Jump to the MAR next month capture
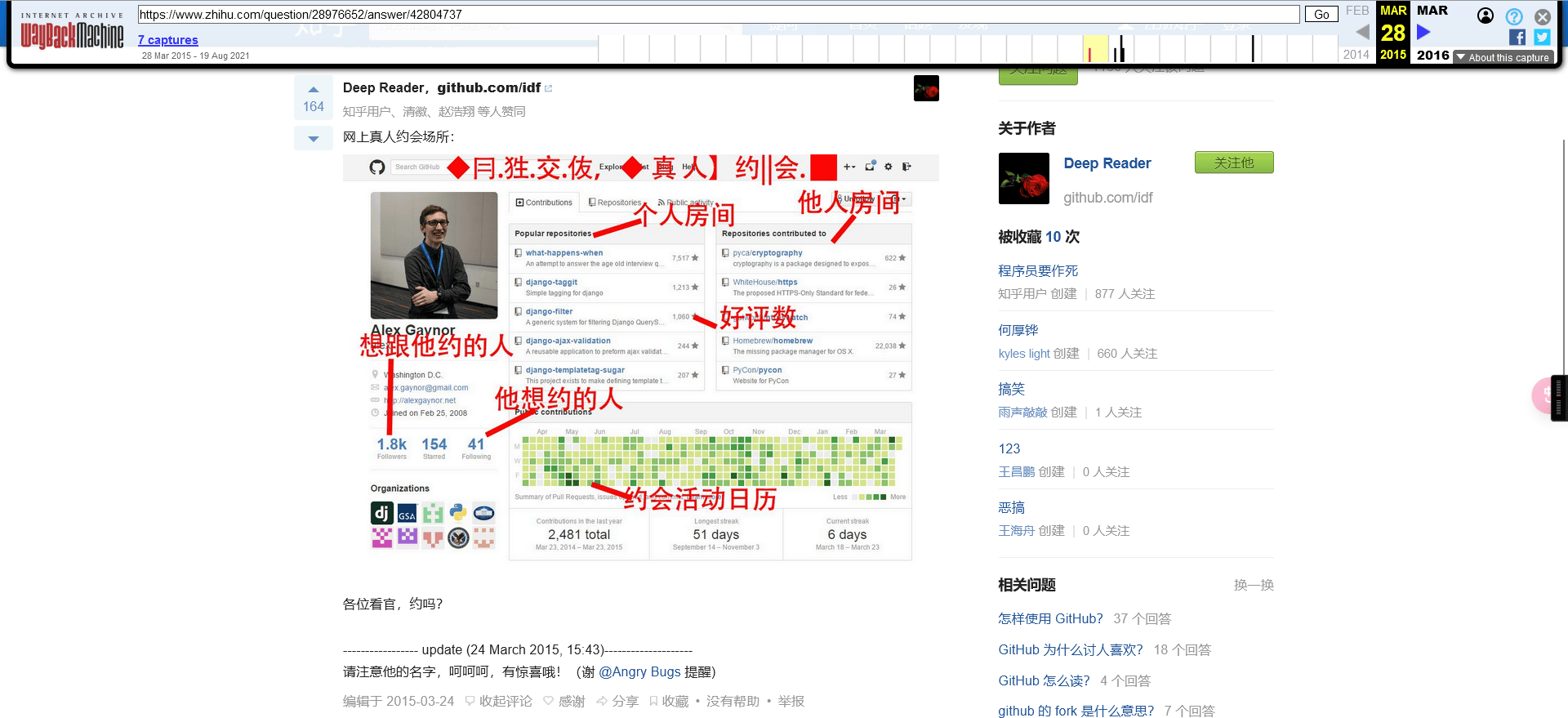Screen dimensions: 1568x718 point(1432,11)
